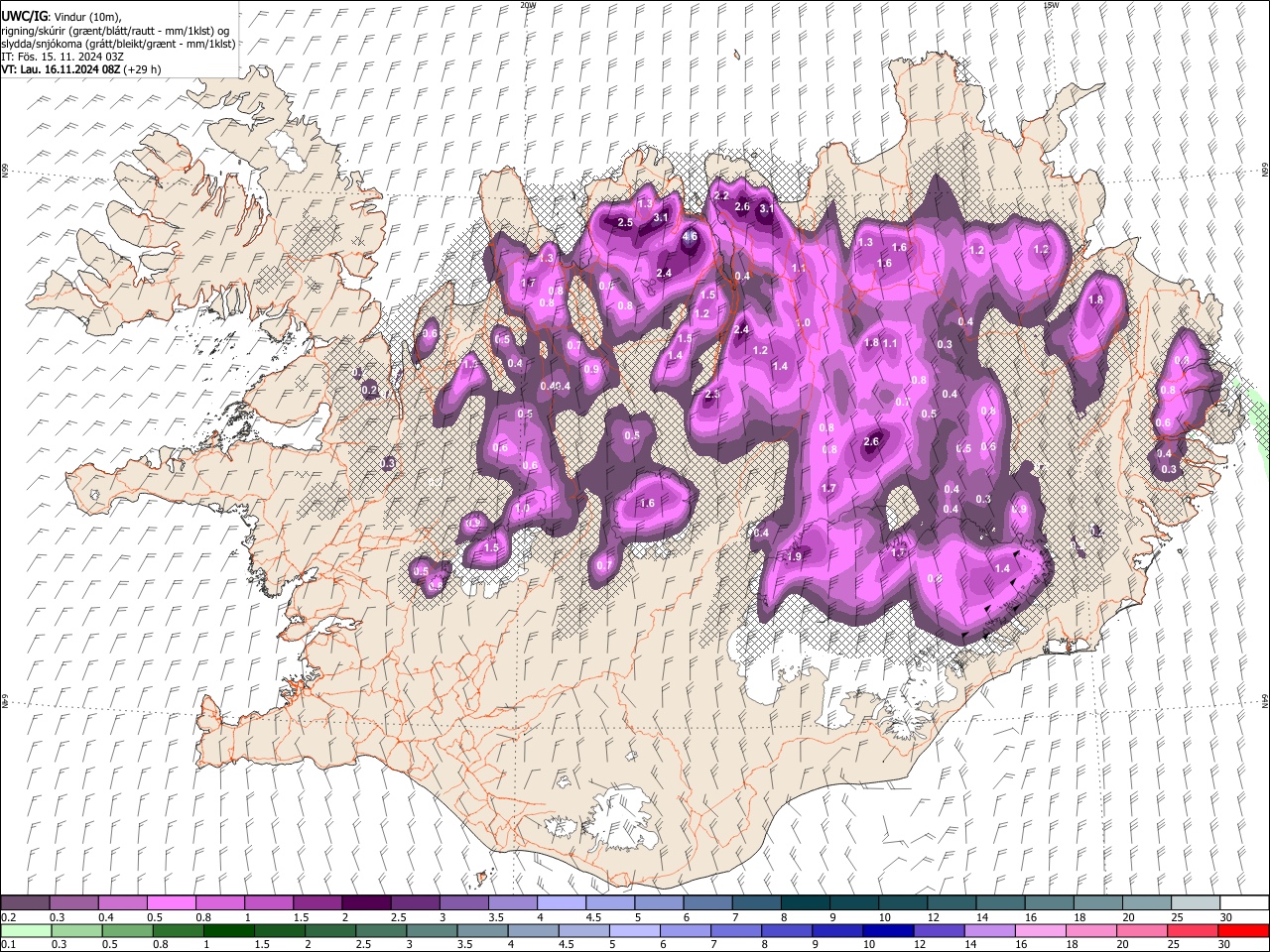Pick the lavender 4 swatch in snow scale
The height and width of the screenshot is (952, 1270).
pyautogui.click(x=561, y=903)
